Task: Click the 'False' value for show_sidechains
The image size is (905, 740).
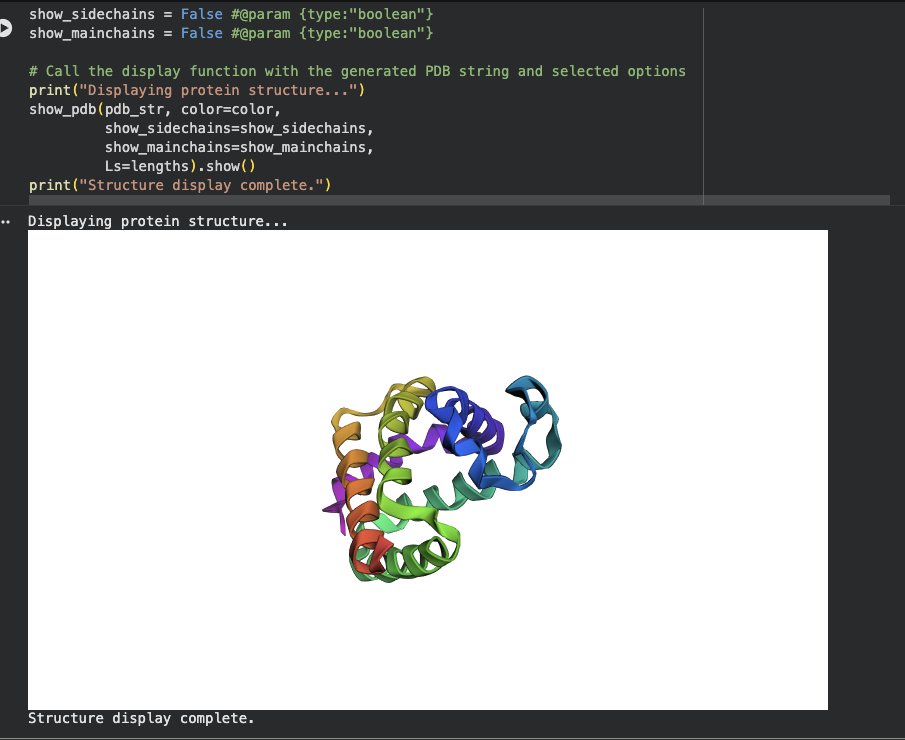Action: 201,14
